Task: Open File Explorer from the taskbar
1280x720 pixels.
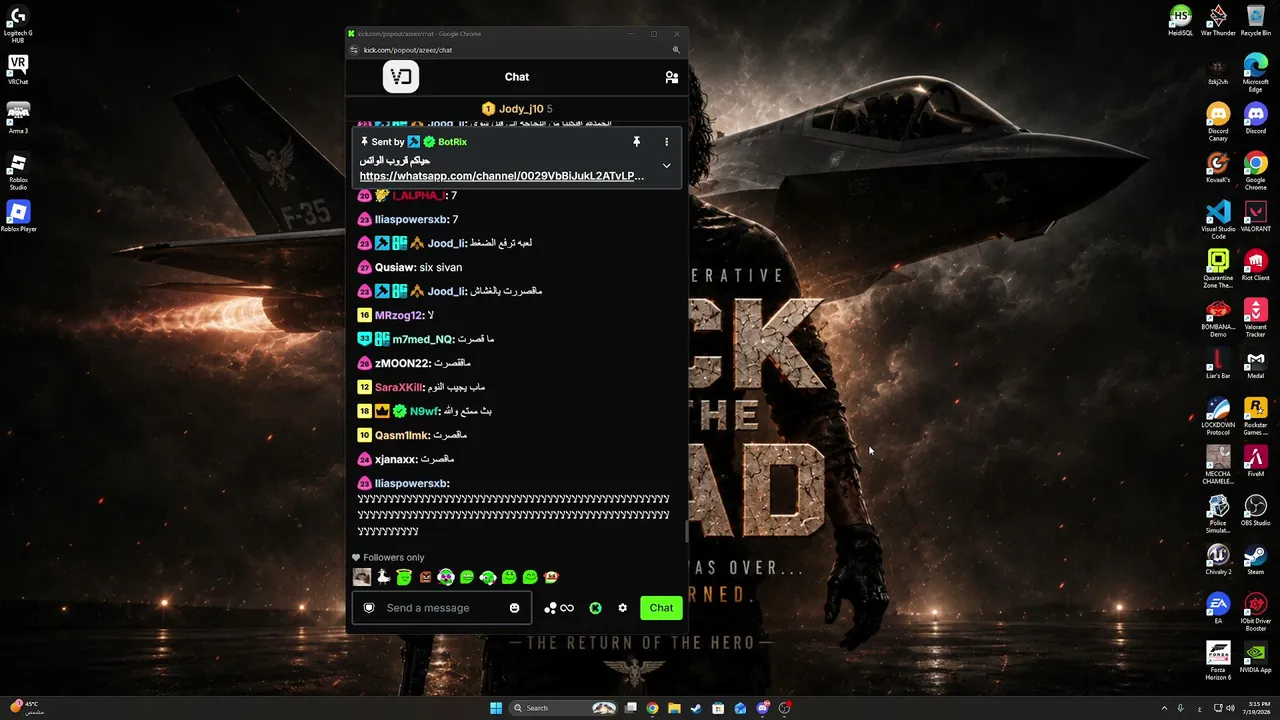Action: coord(674,708)
